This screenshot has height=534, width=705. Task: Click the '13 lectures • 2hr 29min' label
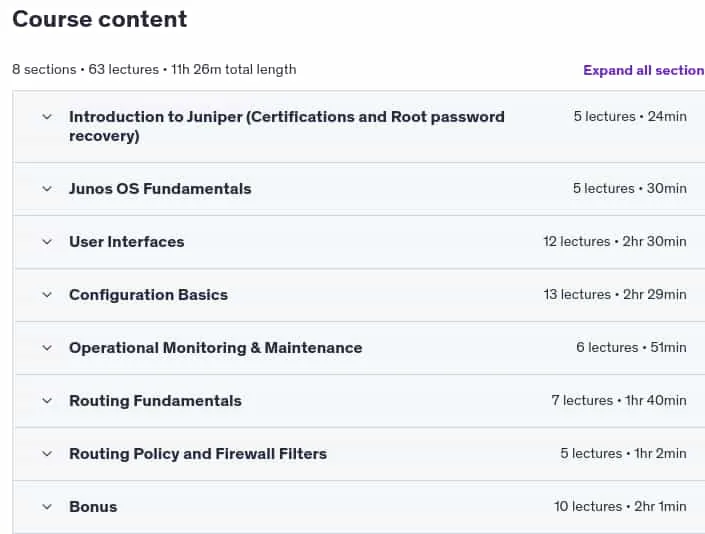tap(615, 294)
